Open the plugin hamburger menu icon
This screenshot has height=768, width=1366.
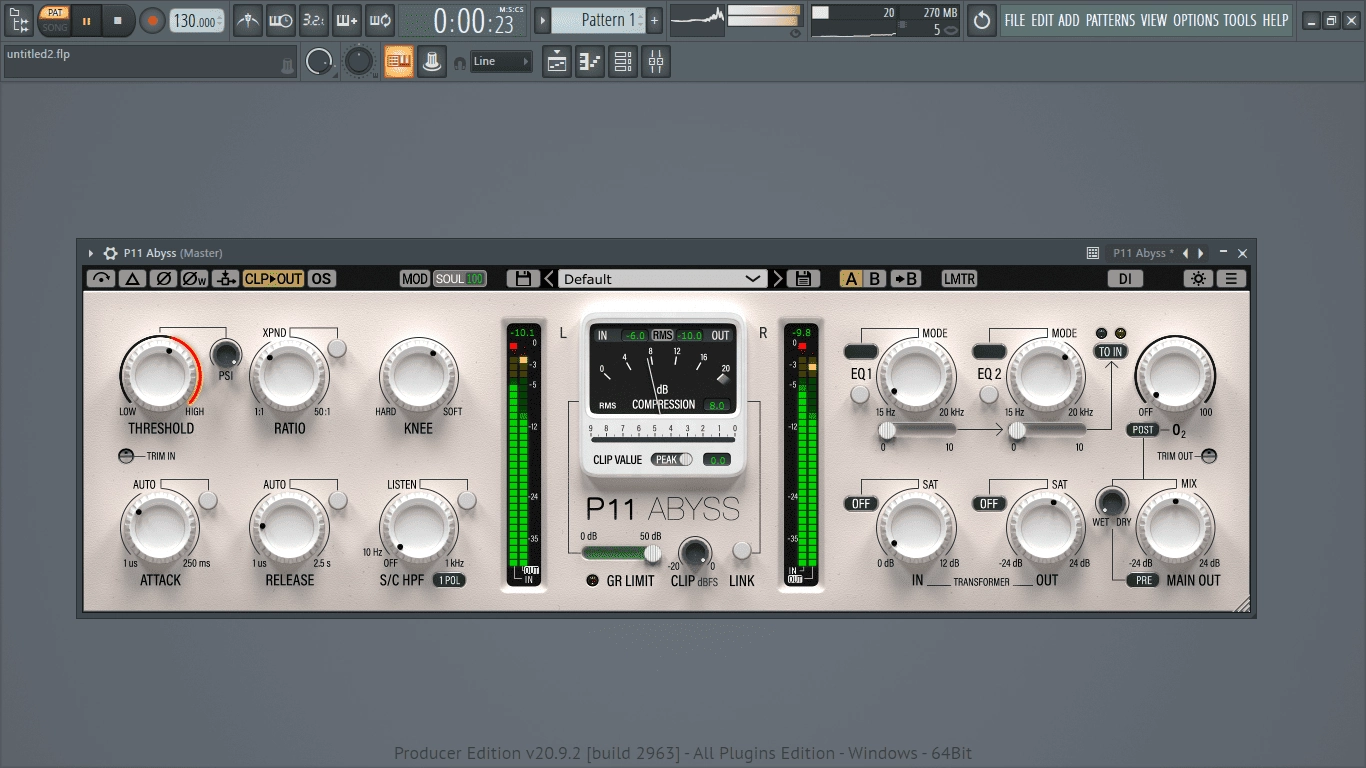pyautogui.click(x=1232, y=279)
